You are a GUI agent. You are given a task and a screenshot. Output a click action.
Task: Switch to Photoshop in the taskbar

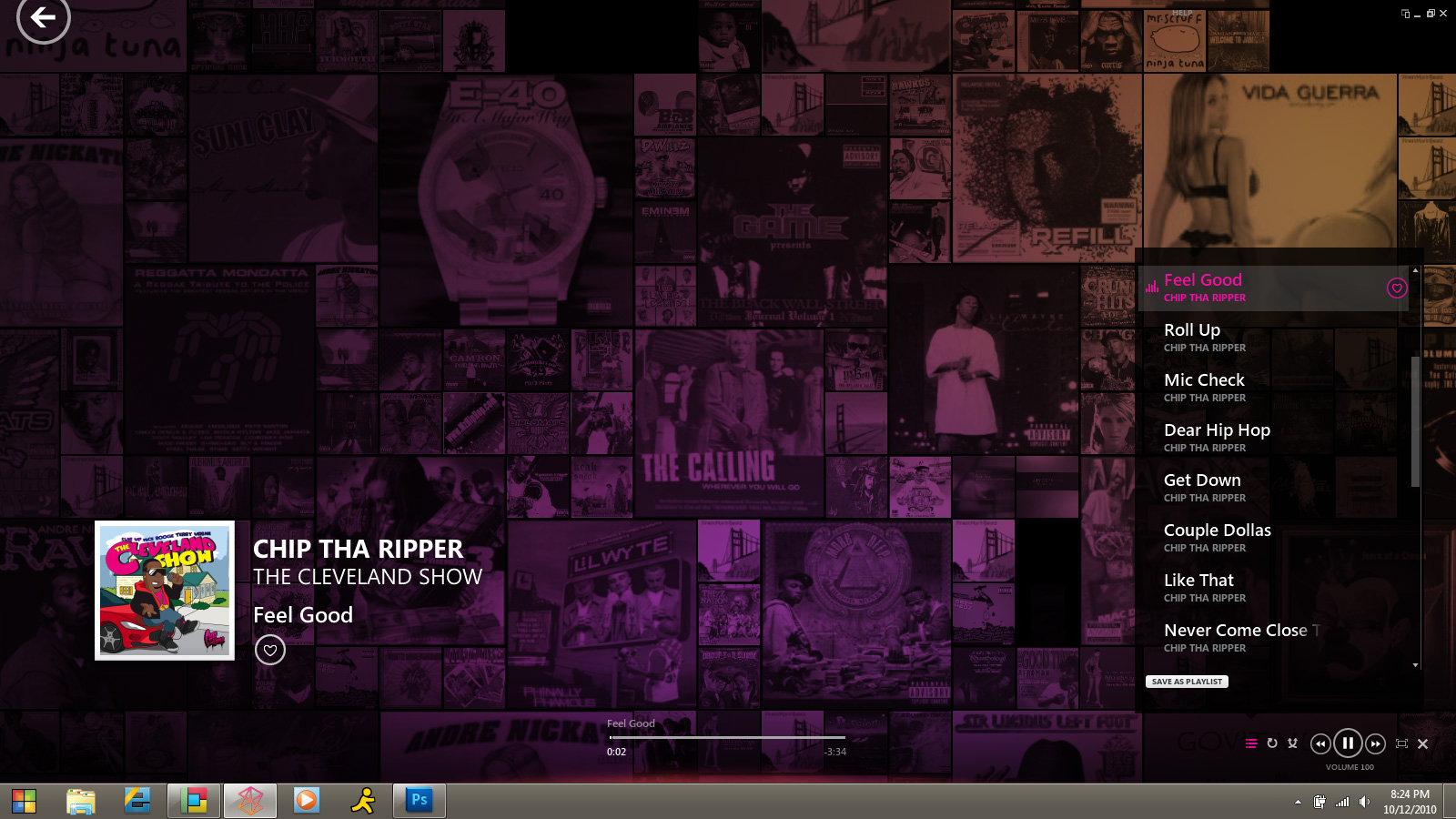420,801
